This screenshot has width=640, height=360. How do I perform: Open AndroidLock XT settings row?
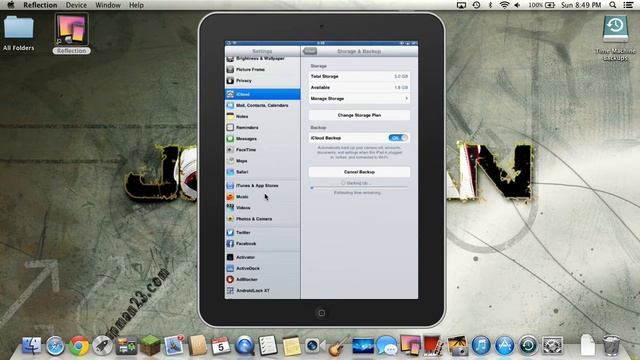point(262,291)
